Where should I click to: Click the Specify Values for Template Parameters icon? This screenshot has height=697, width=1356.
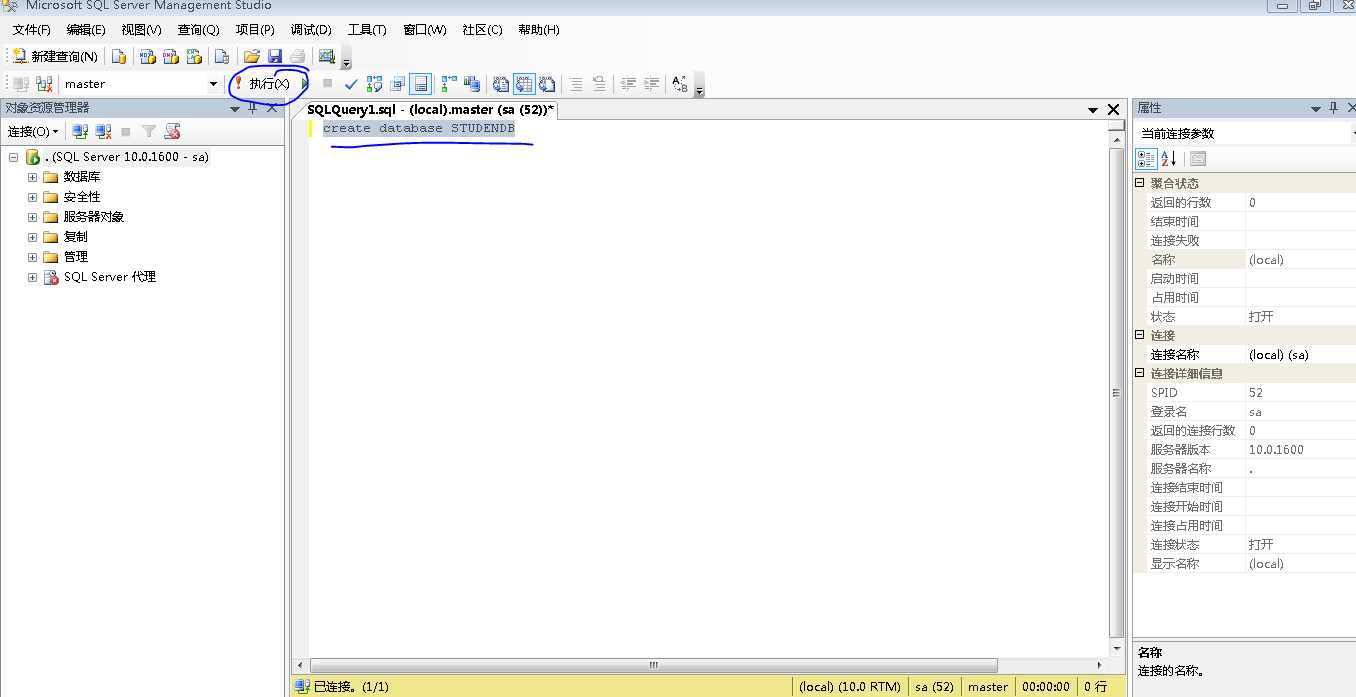[680, 84]
